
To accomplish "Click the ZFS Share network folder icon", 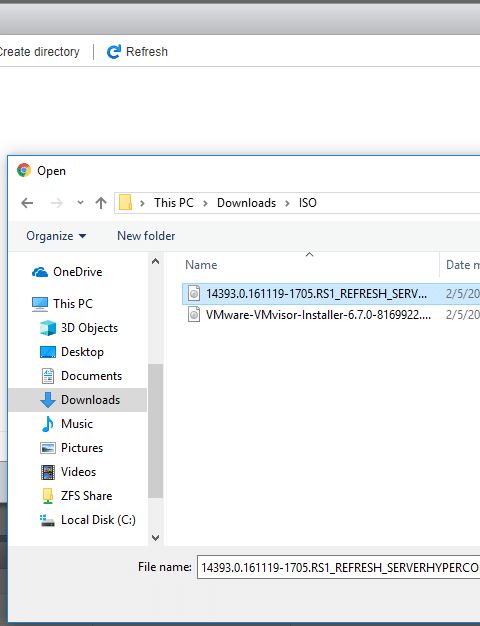I will click(48, 496).
